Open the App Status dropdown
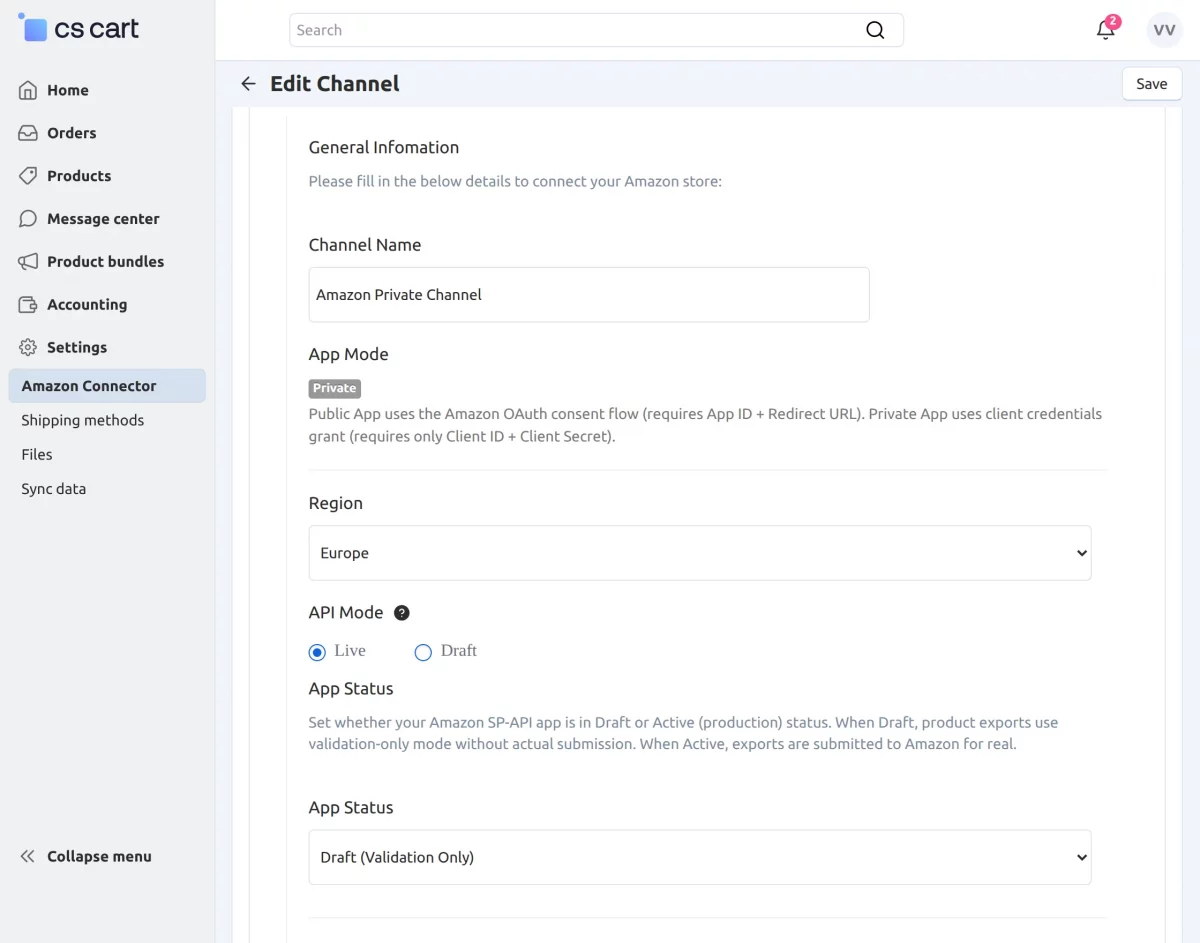1200x943 pixels. pos(700,857)
